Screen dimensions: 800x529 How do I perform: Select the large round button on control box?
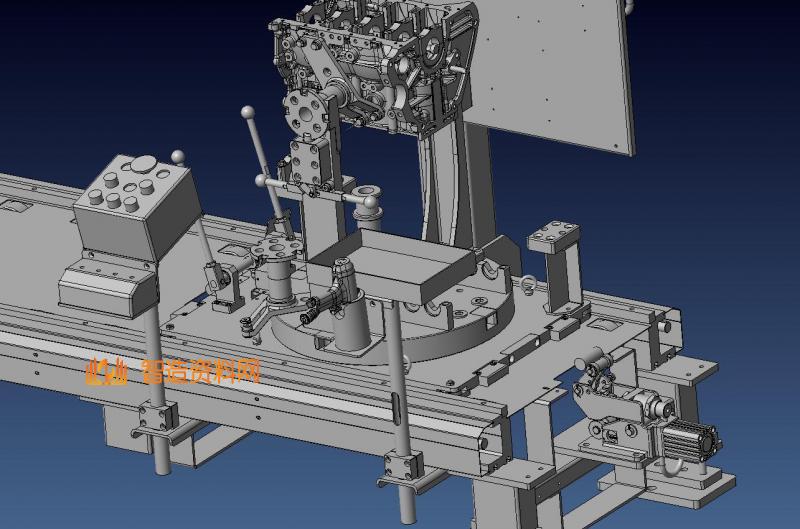(145, 165)
